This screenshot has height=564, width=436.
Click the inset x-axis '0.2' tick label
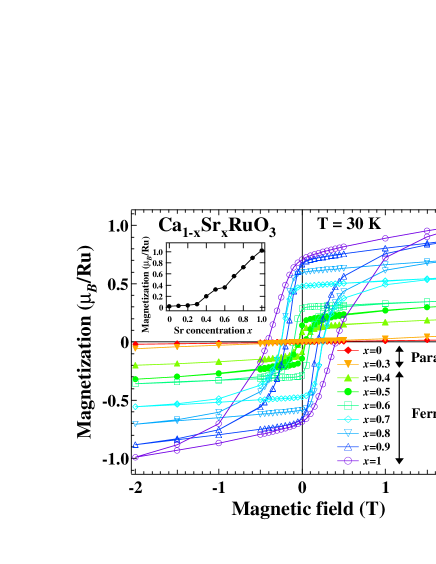tap(188, 319)
